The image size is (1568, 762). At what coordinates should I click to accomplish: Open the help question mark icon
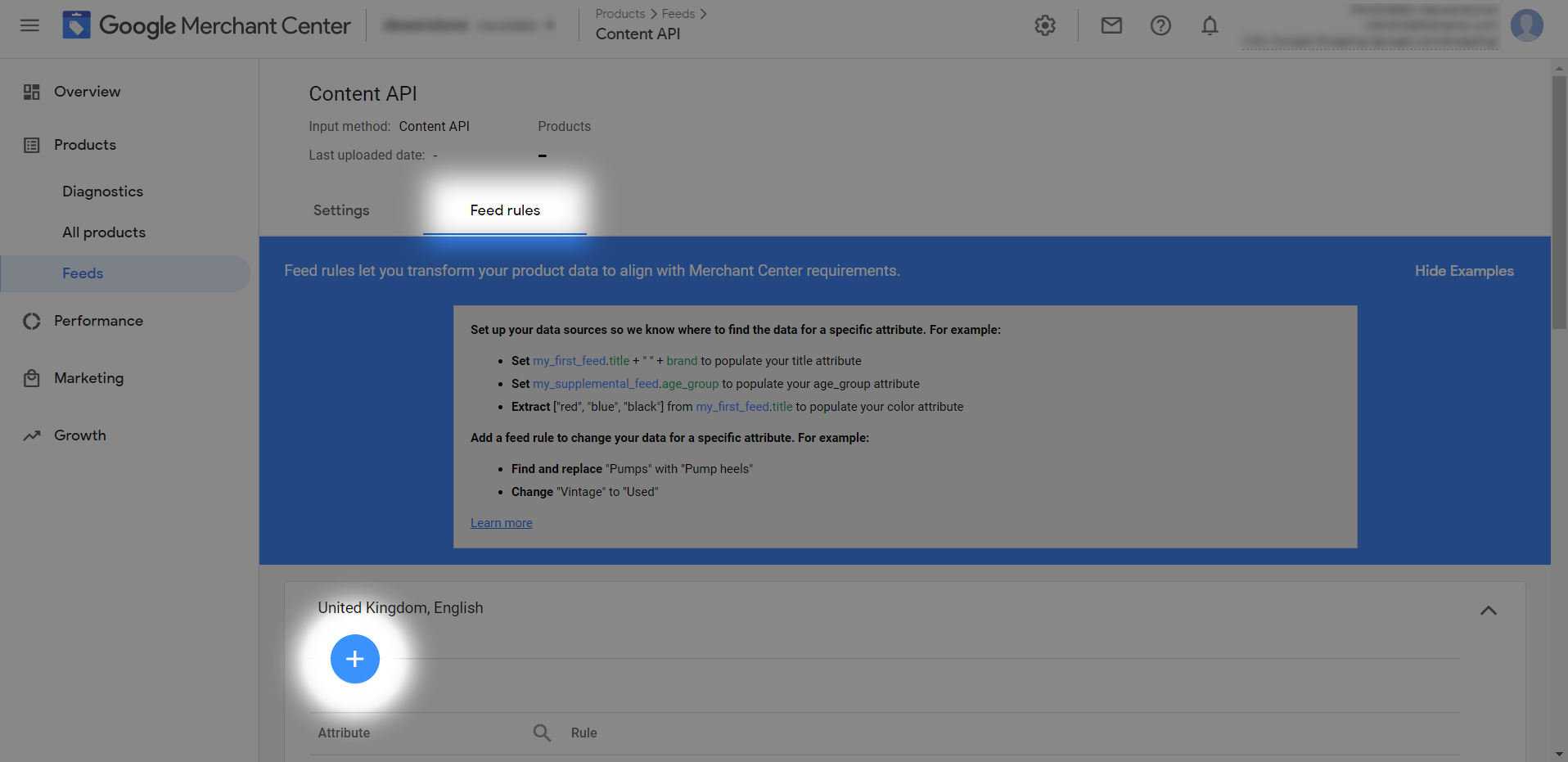[x=1160, y=25]
